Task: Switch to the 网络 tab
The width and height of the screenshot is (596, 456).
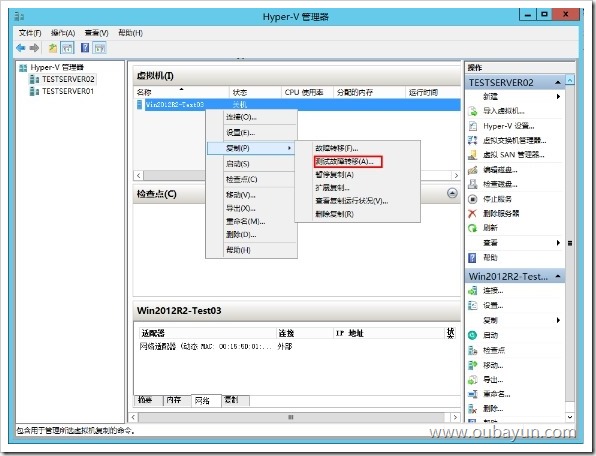Action: tap(206, 401)
